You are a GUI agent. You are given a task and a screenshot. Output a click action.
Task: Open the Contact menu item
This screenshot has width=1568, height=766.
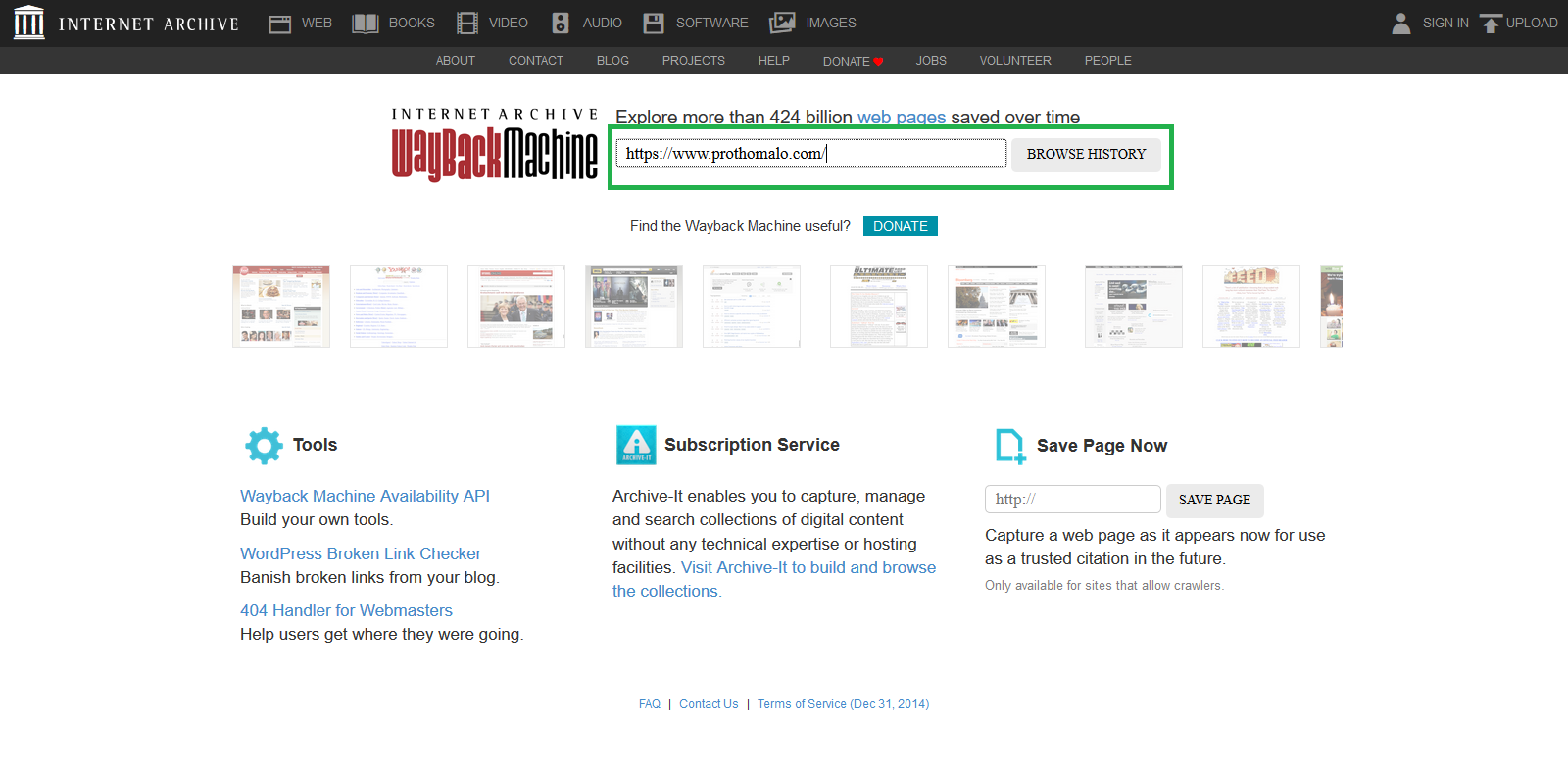536,61
